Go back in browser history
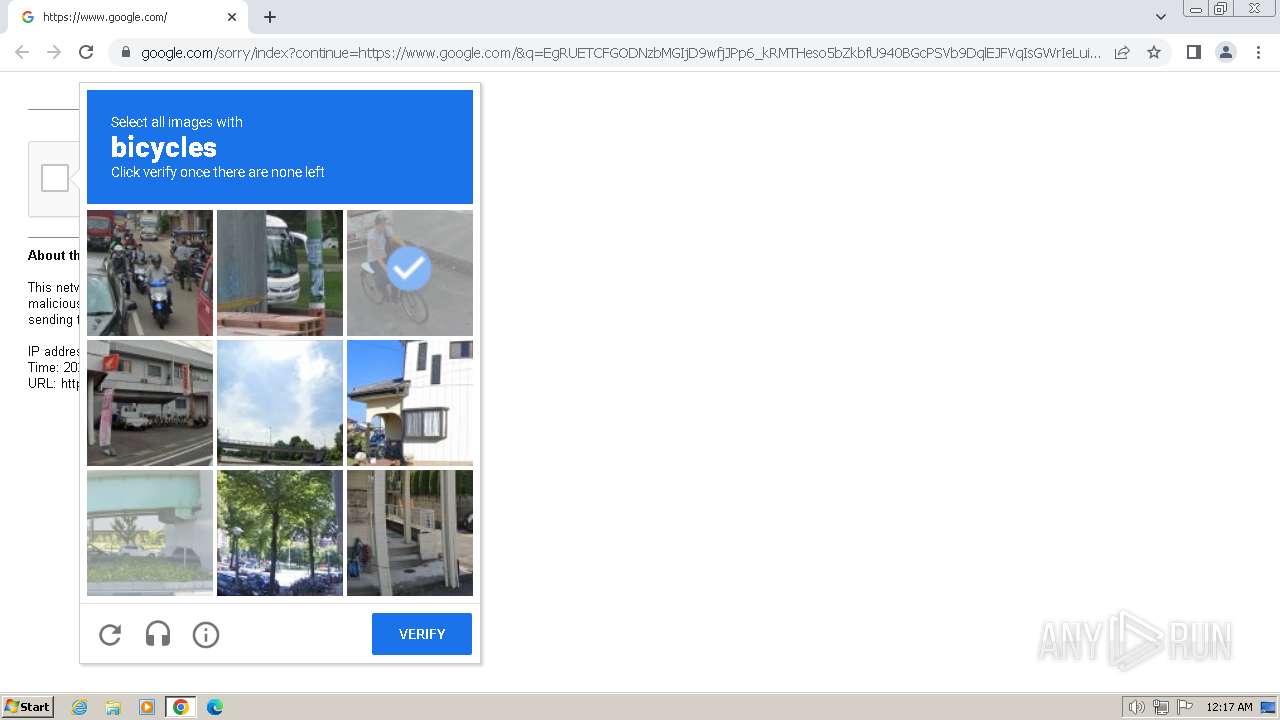 22,52
